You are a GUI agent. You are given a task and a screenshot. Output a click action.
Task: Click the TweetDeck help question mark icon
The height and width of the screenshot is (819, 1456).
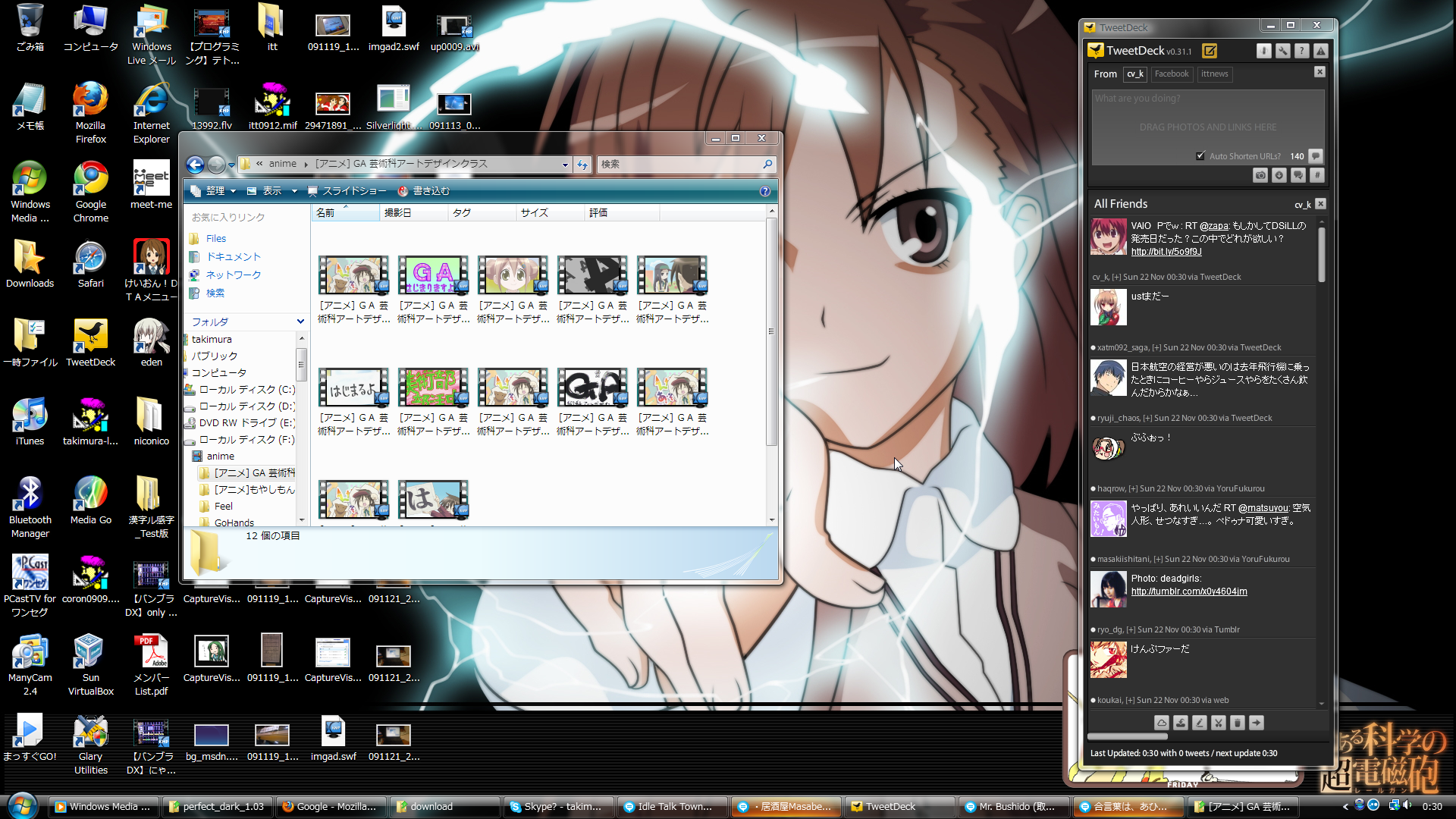point(1301,51)
